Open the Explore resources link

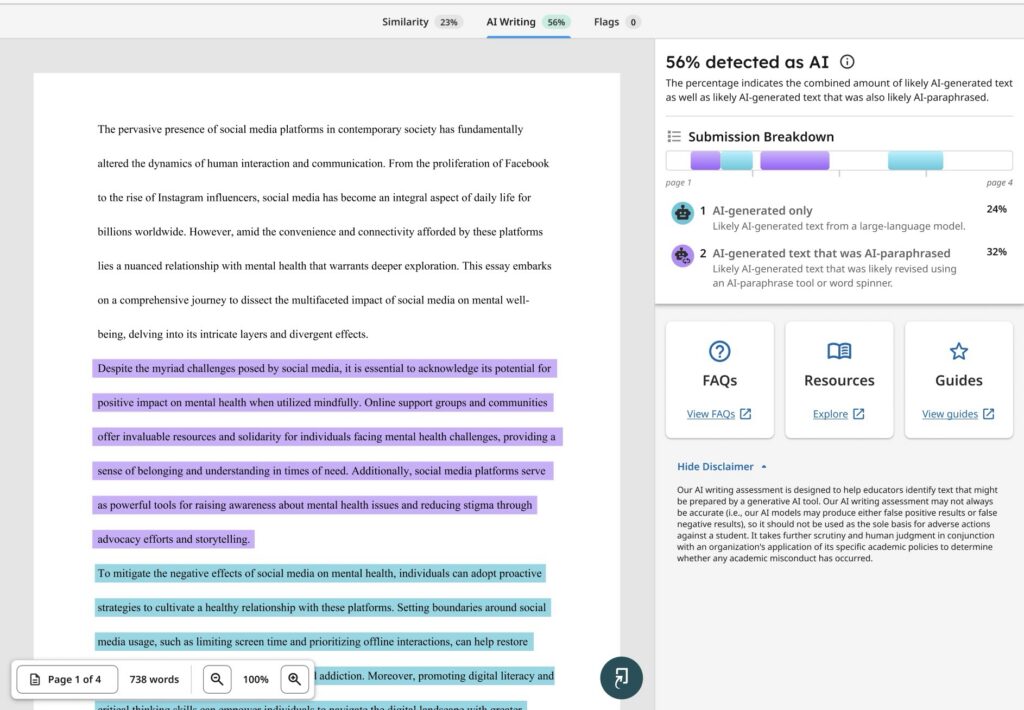(830, 414)
